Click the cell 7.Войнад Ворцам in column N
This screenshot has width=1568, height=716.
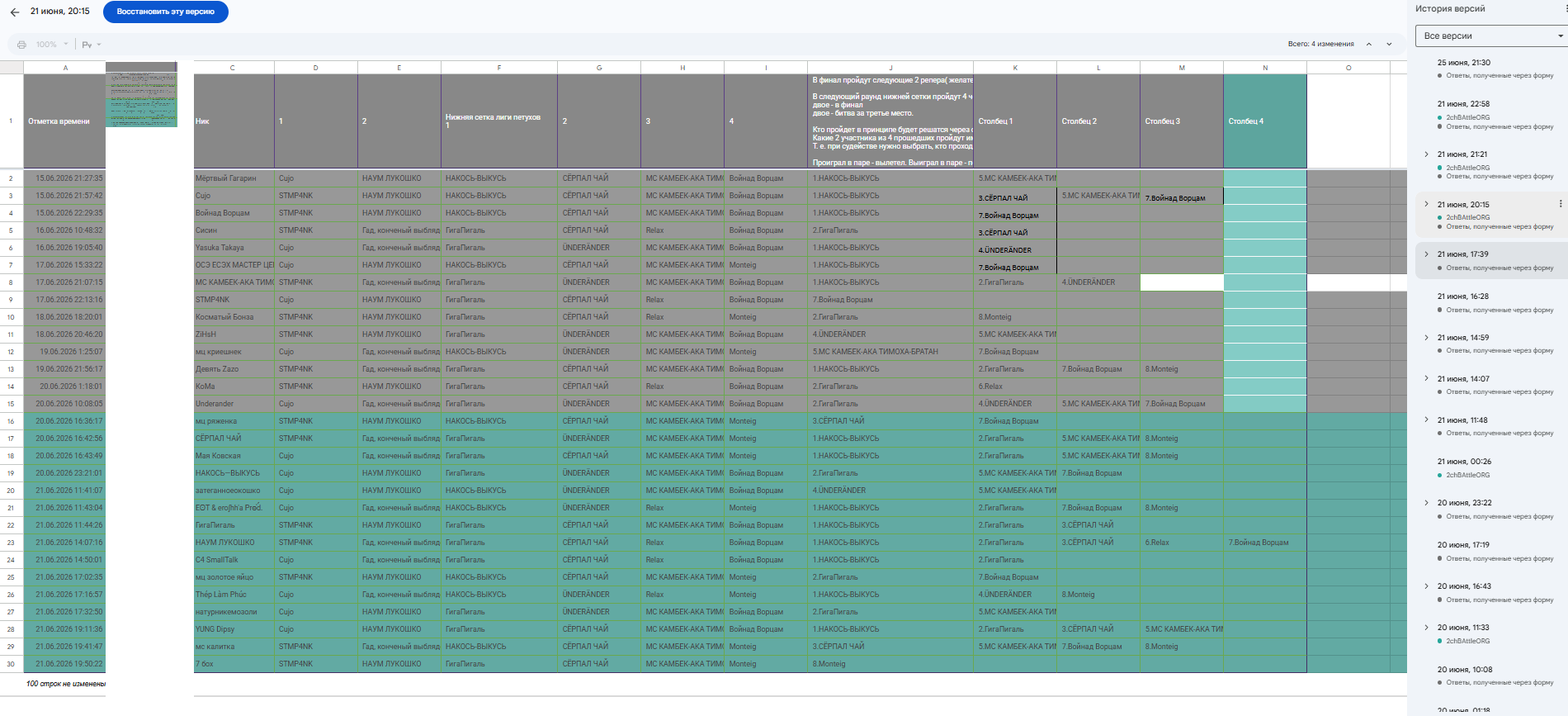[1265, 543]
